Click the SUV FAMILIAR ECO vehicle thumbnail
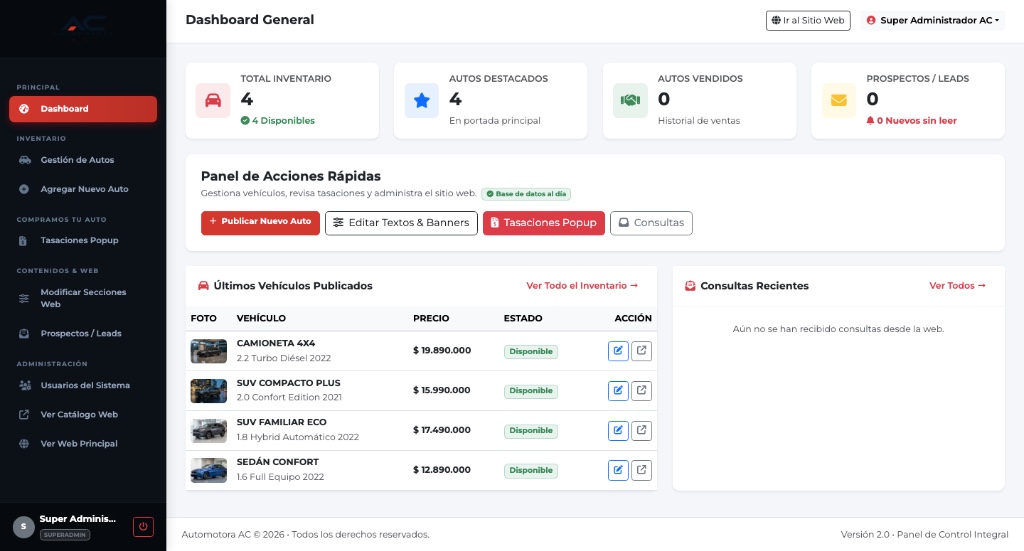This screenshot has width=1024, height=551. click(208, 430)
